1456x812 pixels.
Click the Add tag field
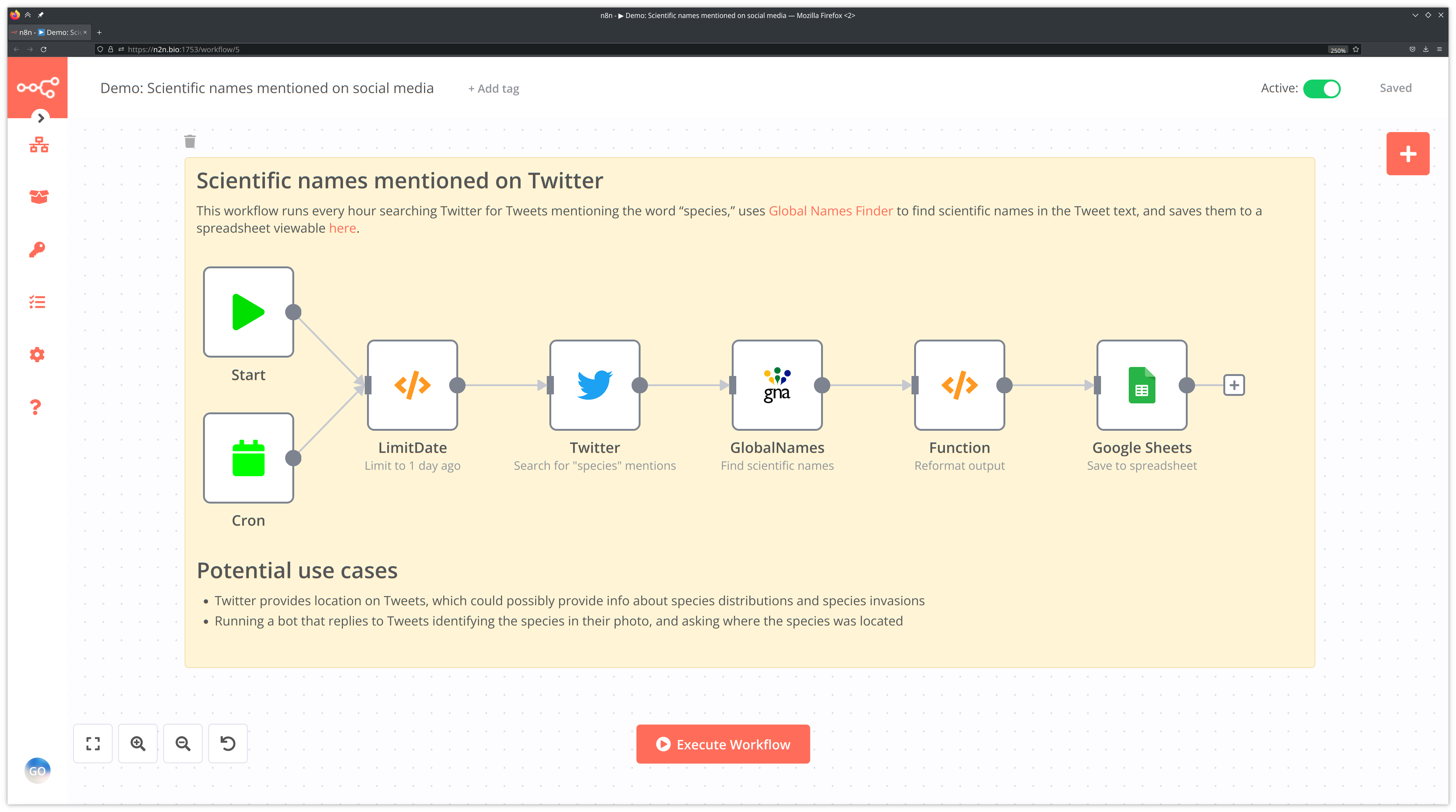(493, 89)
